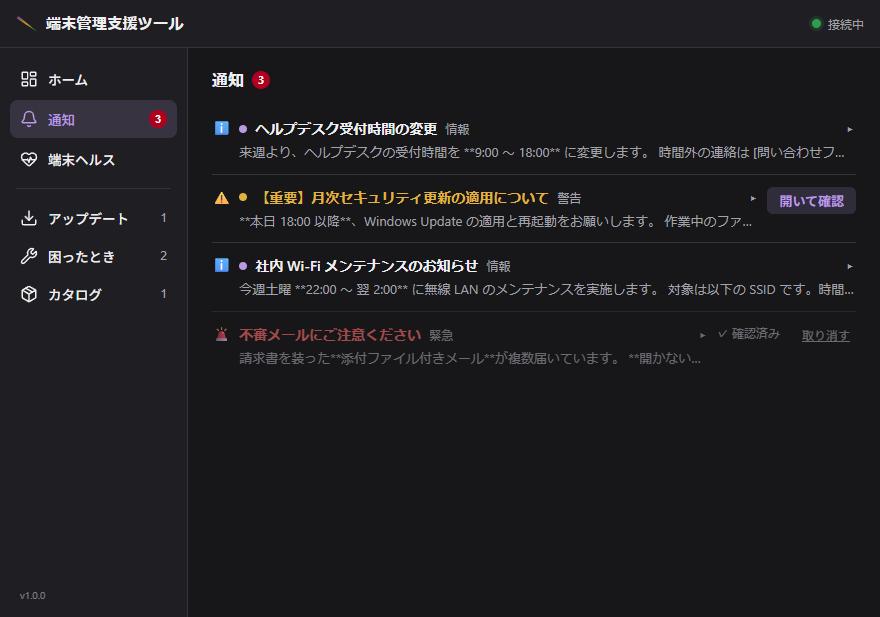Open 【重要】月次セキュリティ更新の適用について title

point(402,198)
